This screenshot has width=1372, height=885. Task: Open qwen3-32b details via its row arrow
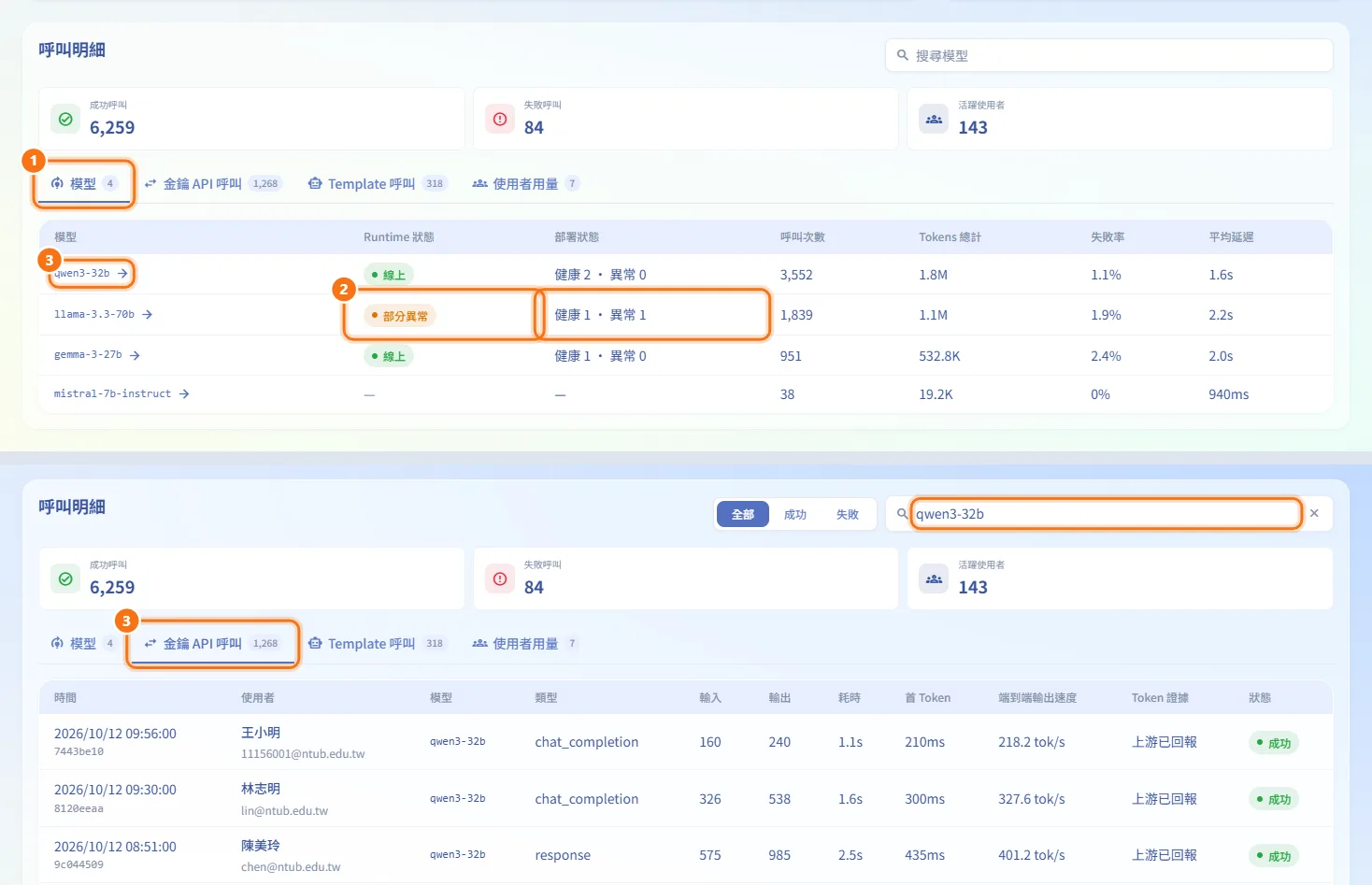[122, 274]
